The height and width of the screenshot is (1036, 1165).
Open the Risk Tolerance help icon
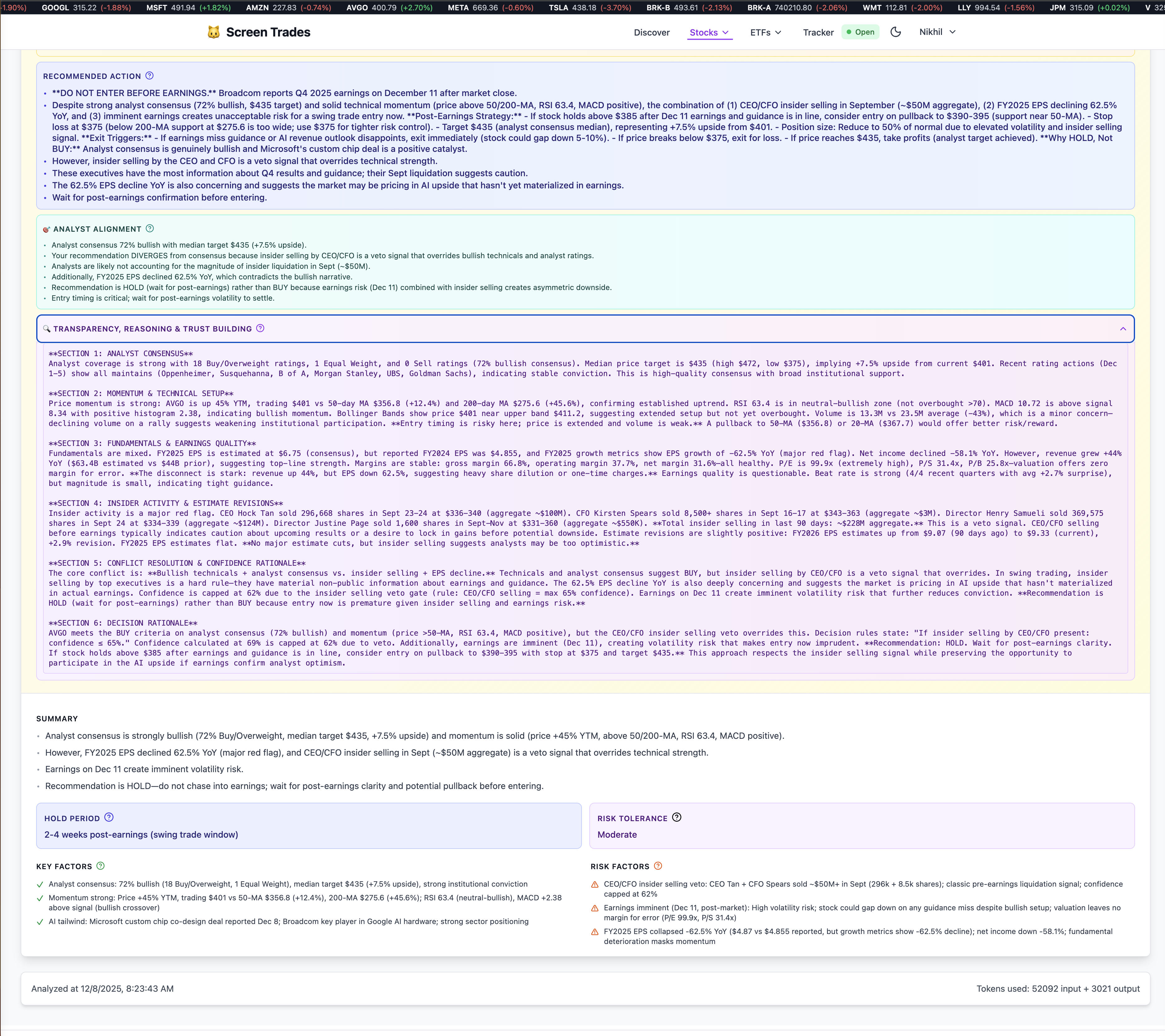(676, 818)
